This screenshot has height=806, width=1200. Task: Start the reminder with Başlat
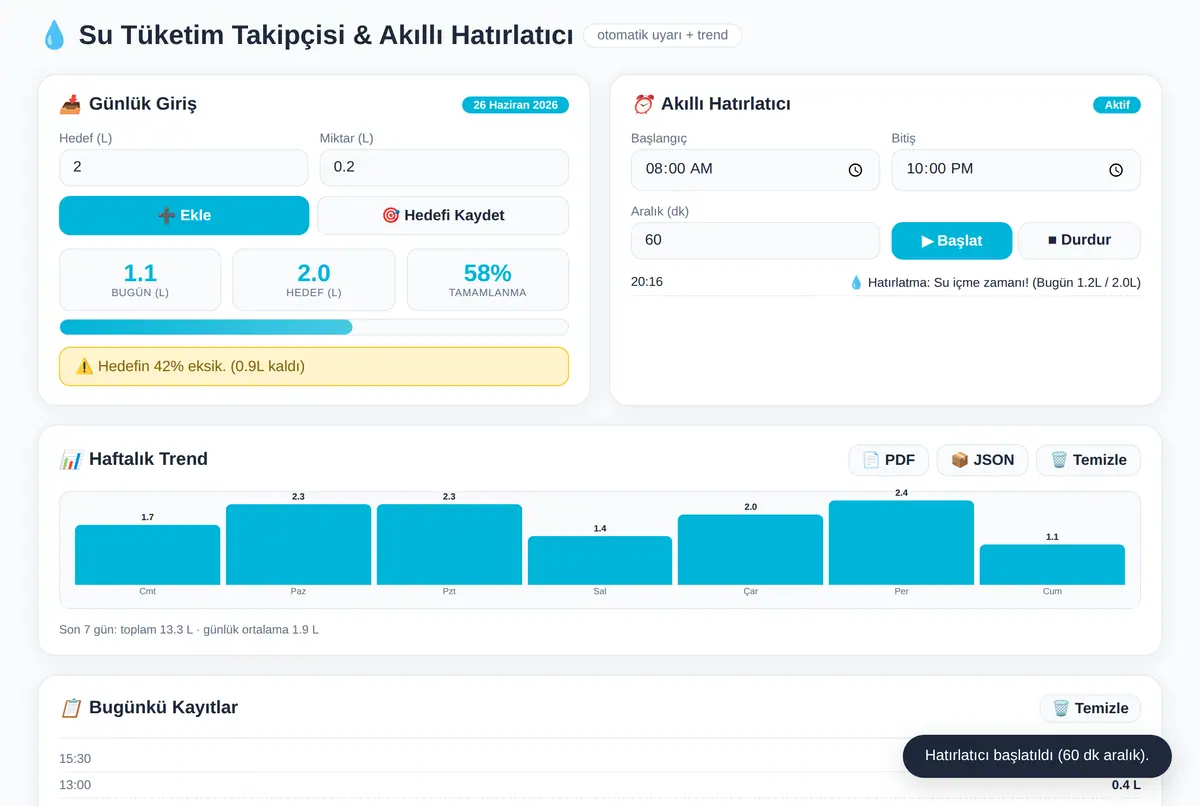click(952, 241)
